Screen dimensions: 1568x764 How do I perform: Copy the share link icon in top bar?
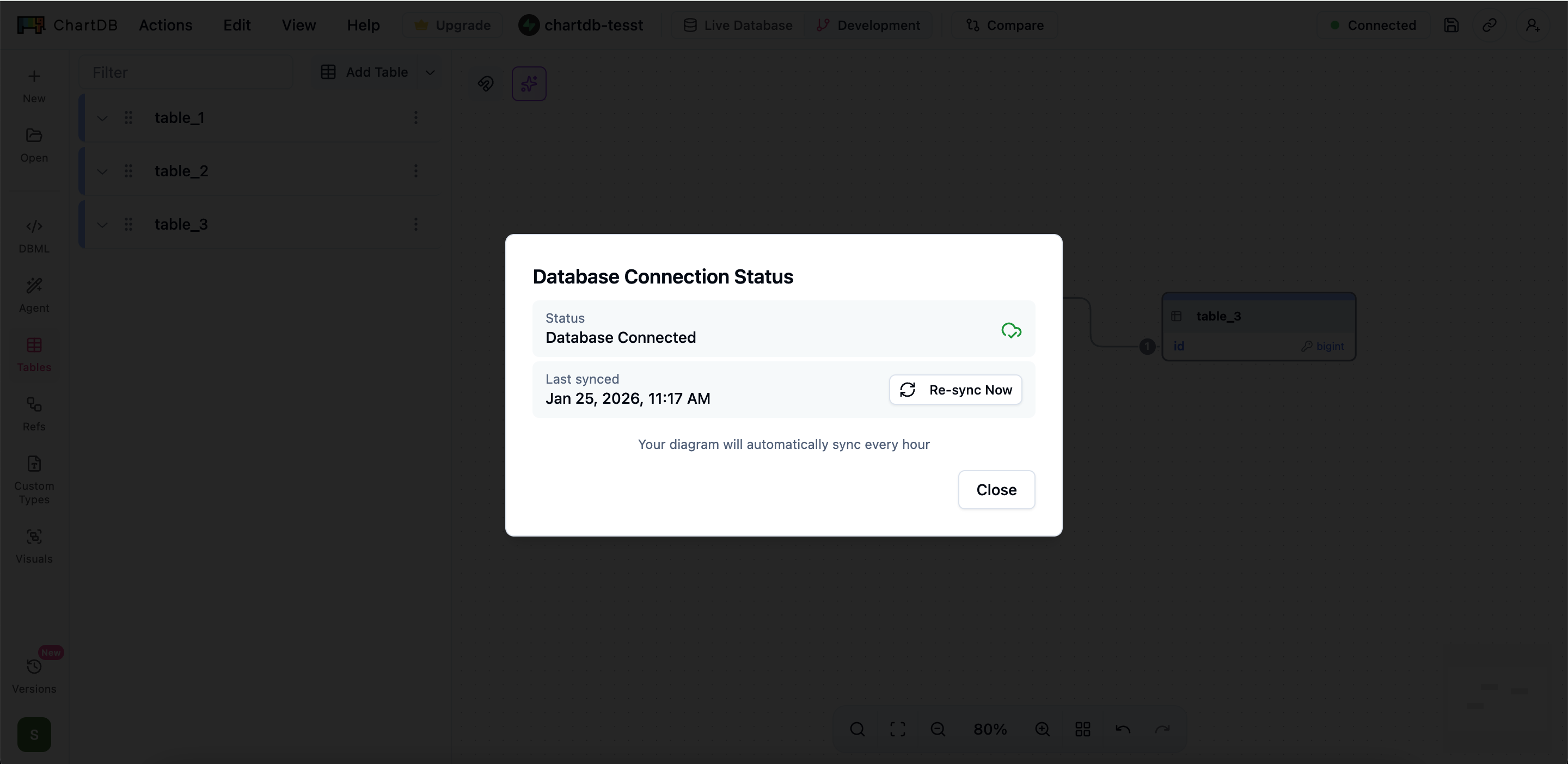1490,25
